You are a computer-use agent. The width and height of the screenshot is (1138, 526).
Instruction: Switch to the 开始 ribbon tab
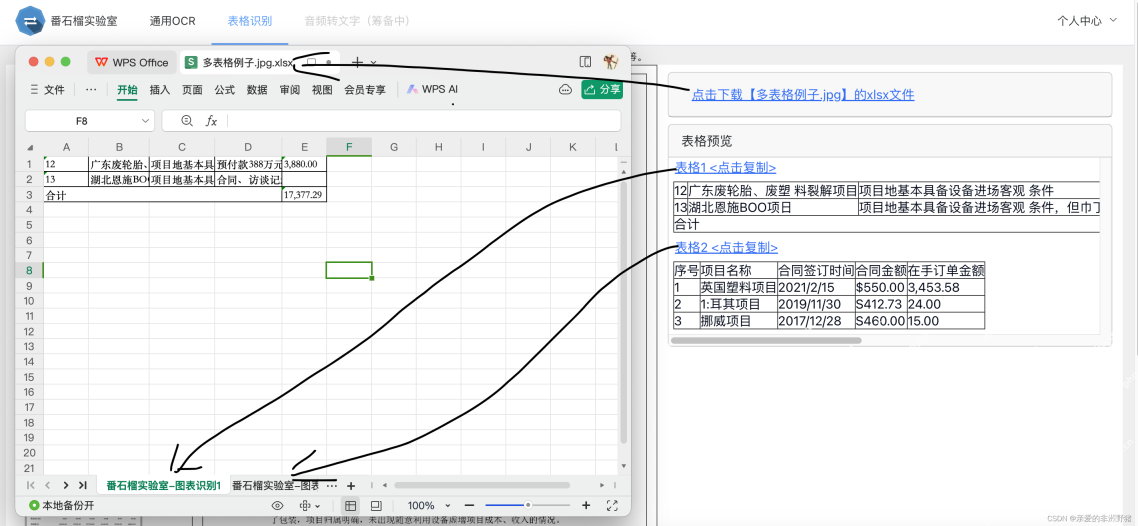(127, 90)
